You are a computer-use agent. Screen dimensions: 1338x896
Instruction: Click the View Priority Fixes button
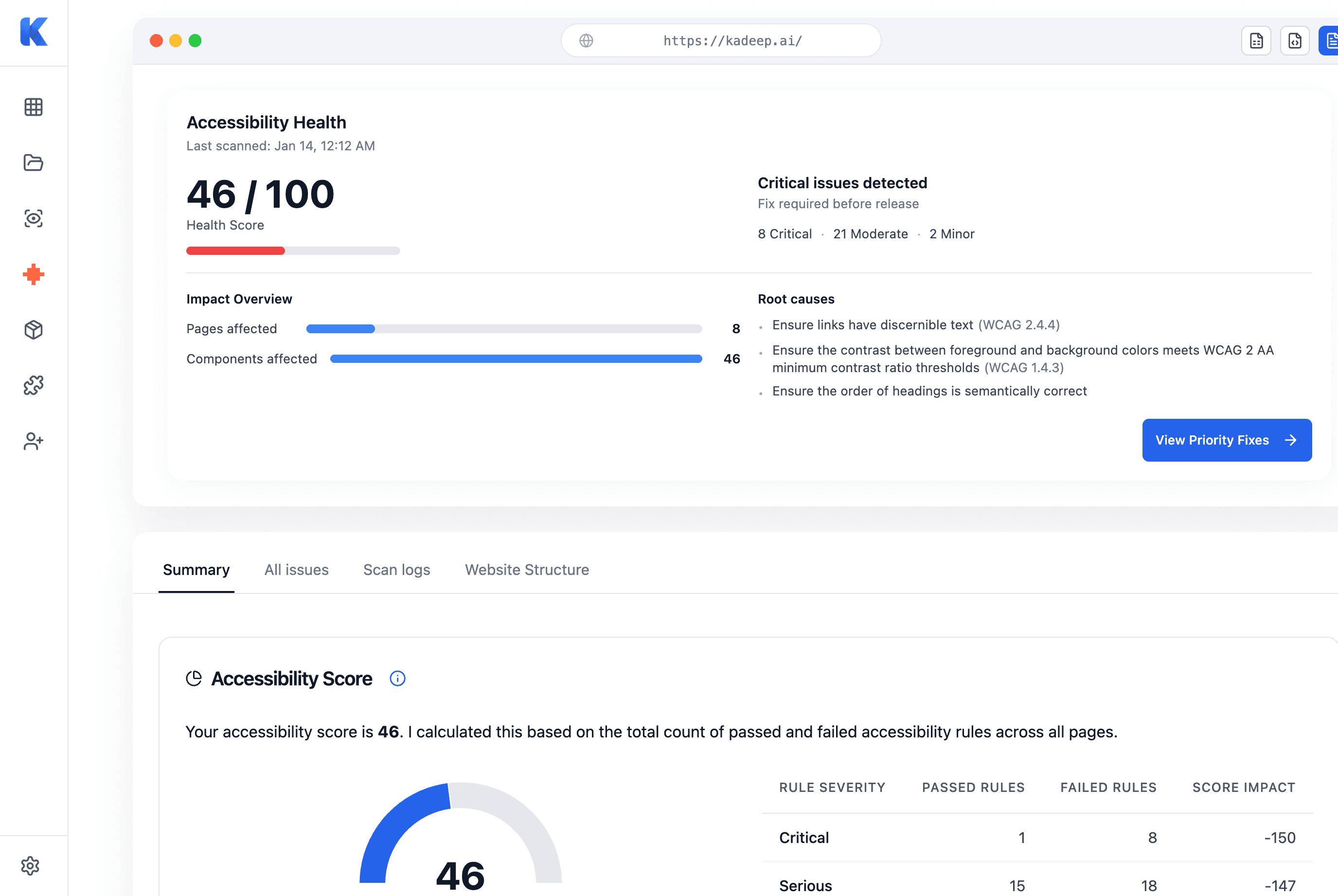tap(1227, 440)
